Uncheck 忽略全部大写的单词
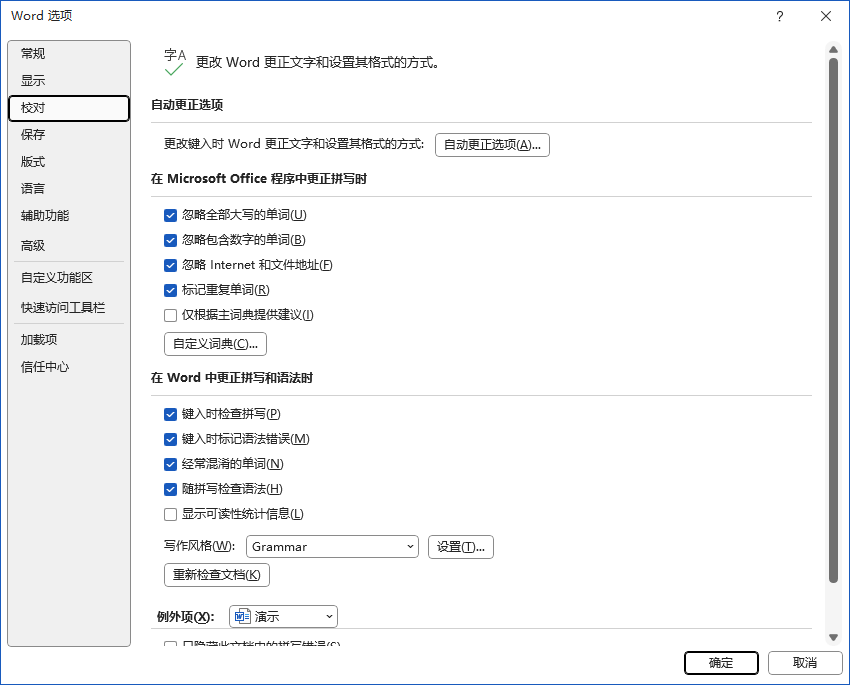The width and height of the screenshot is (850, 685). coord(171,215)
